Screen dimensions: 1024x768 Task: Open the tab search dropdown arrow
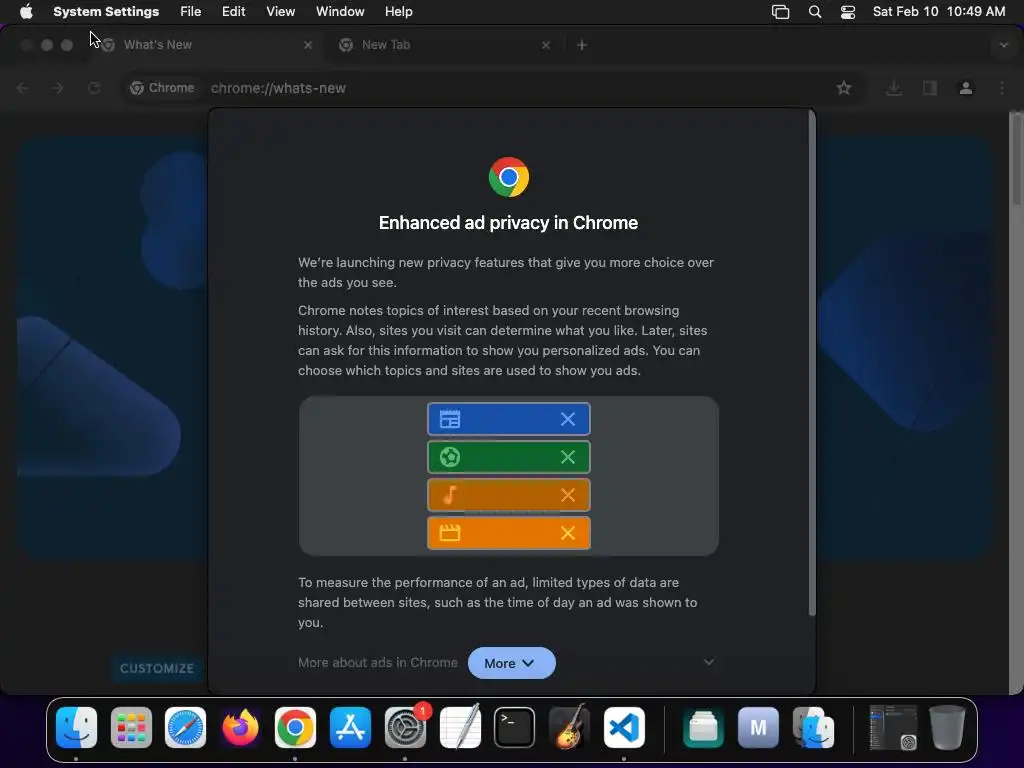(1004, 45)
